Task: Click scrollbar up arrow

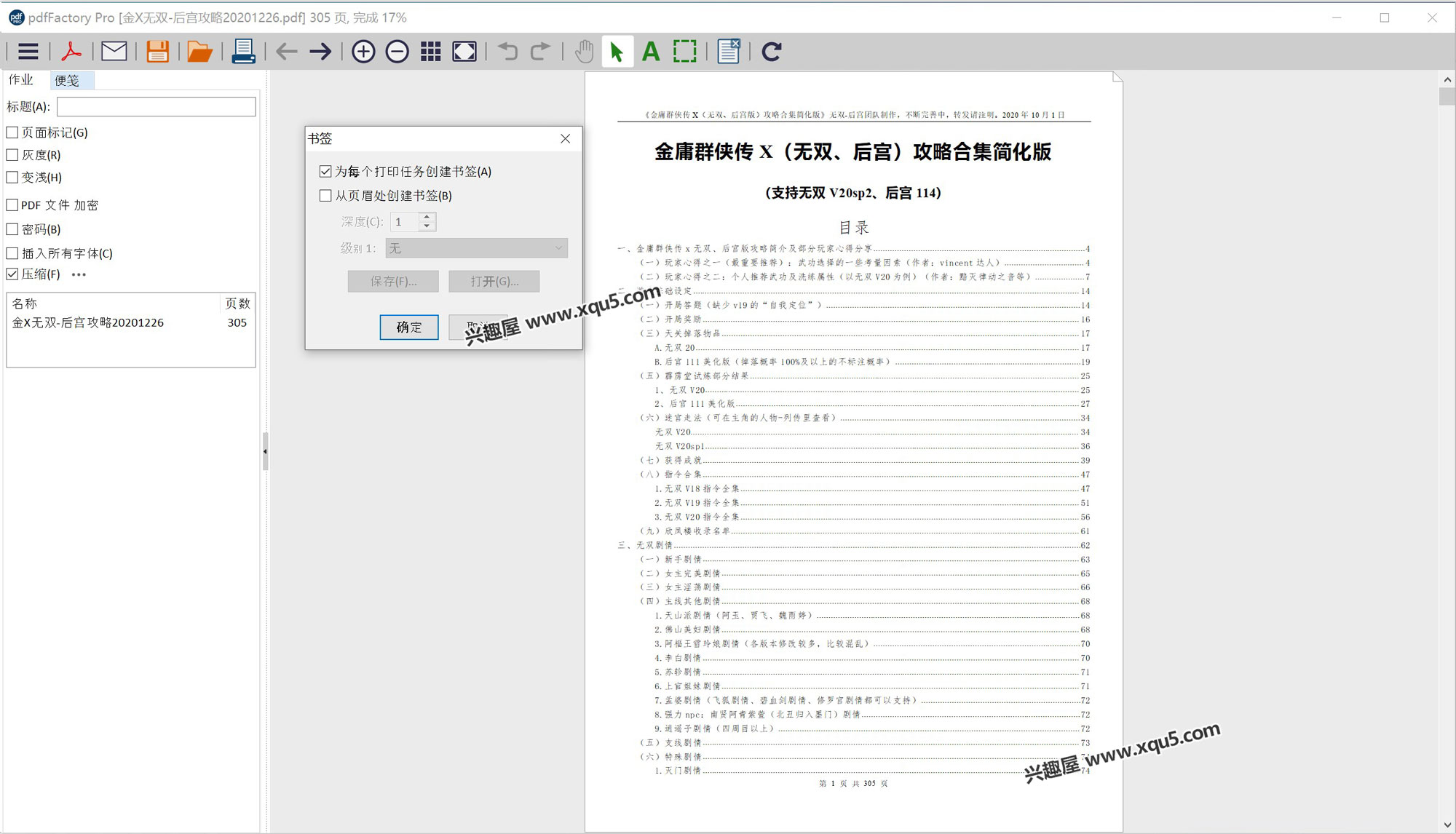Action: (1447, 79)
